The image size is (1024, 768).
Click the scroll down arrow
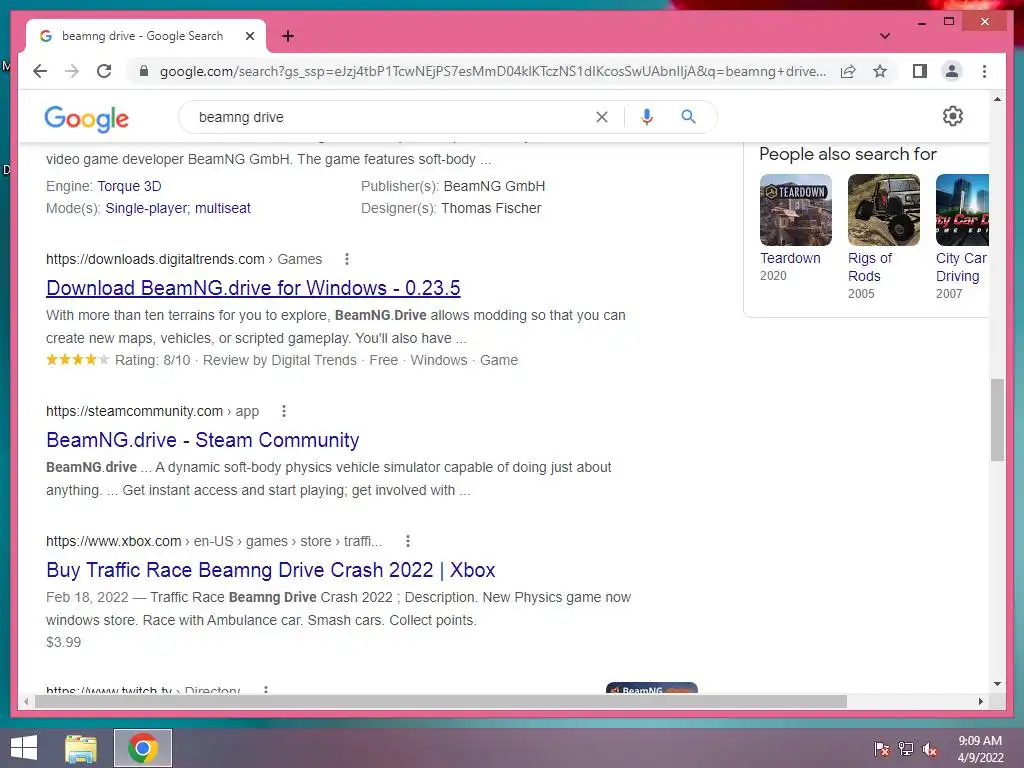click(997, 684)
